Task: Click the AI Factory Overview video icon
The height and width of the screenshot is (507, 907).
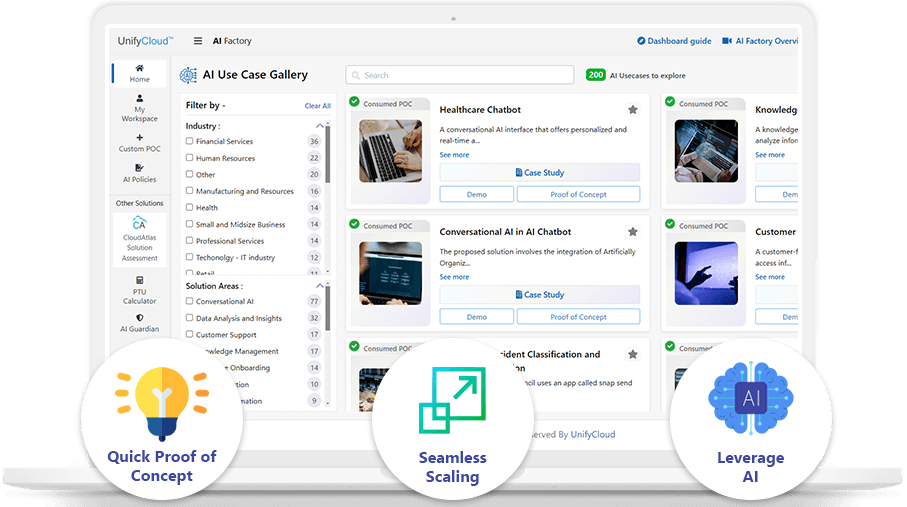Action: point(727,41)
